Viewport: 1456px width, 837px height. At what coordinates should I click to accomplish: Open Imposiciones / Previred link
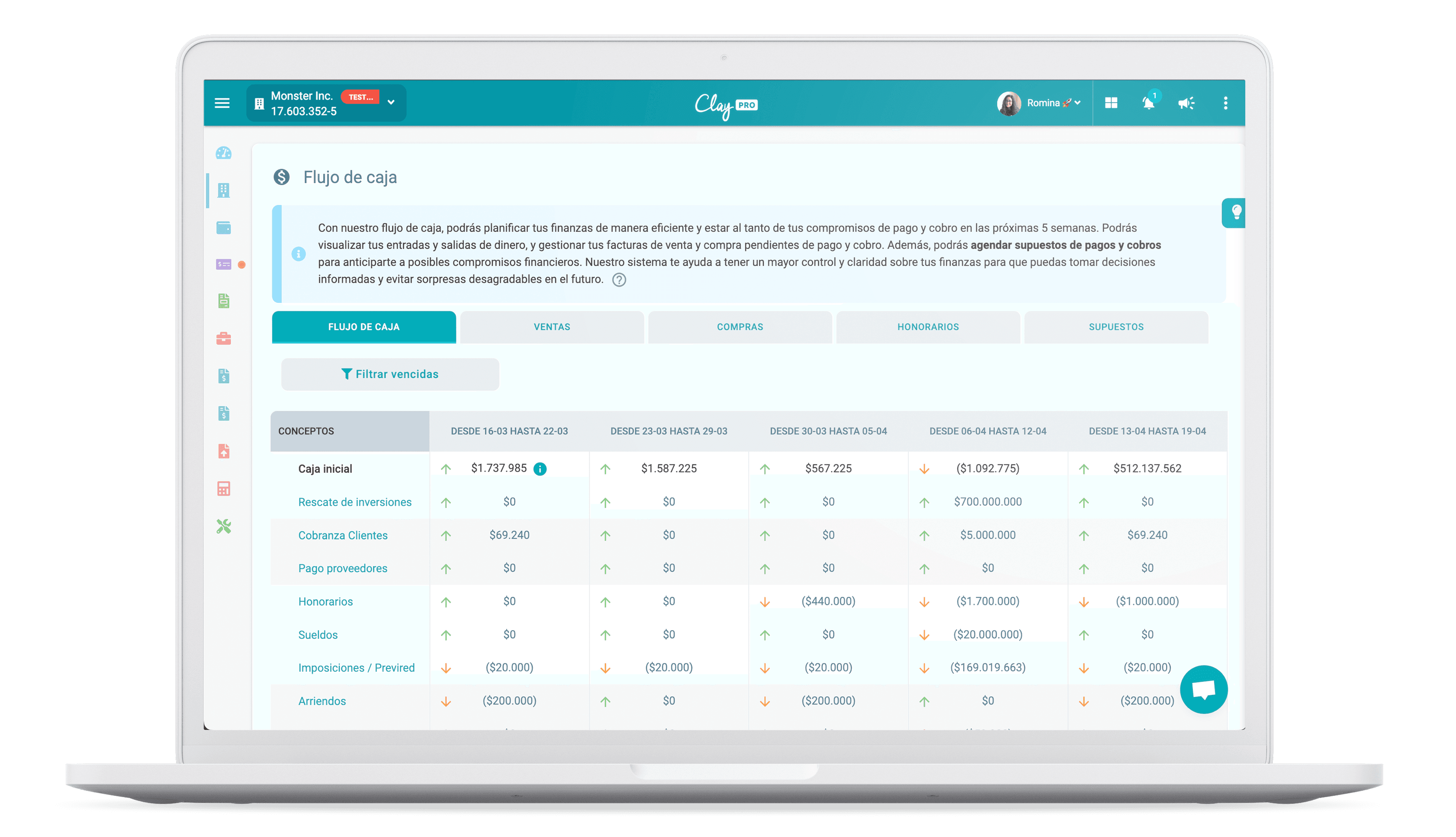pyautogui.click(x=356, y=668)
